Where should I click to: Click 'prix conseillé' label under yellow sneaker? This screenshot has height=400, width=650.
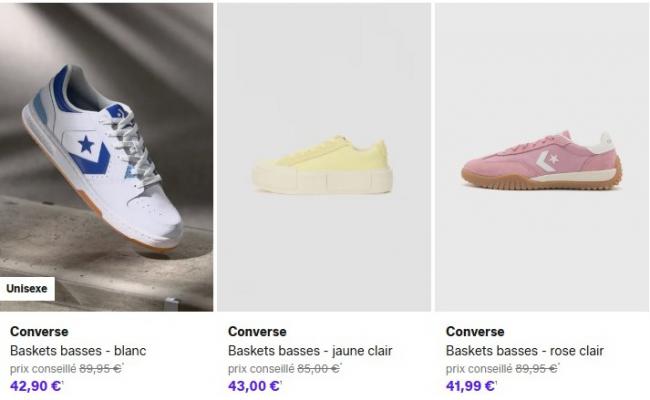pyautogui.click(x=261, y=368)
